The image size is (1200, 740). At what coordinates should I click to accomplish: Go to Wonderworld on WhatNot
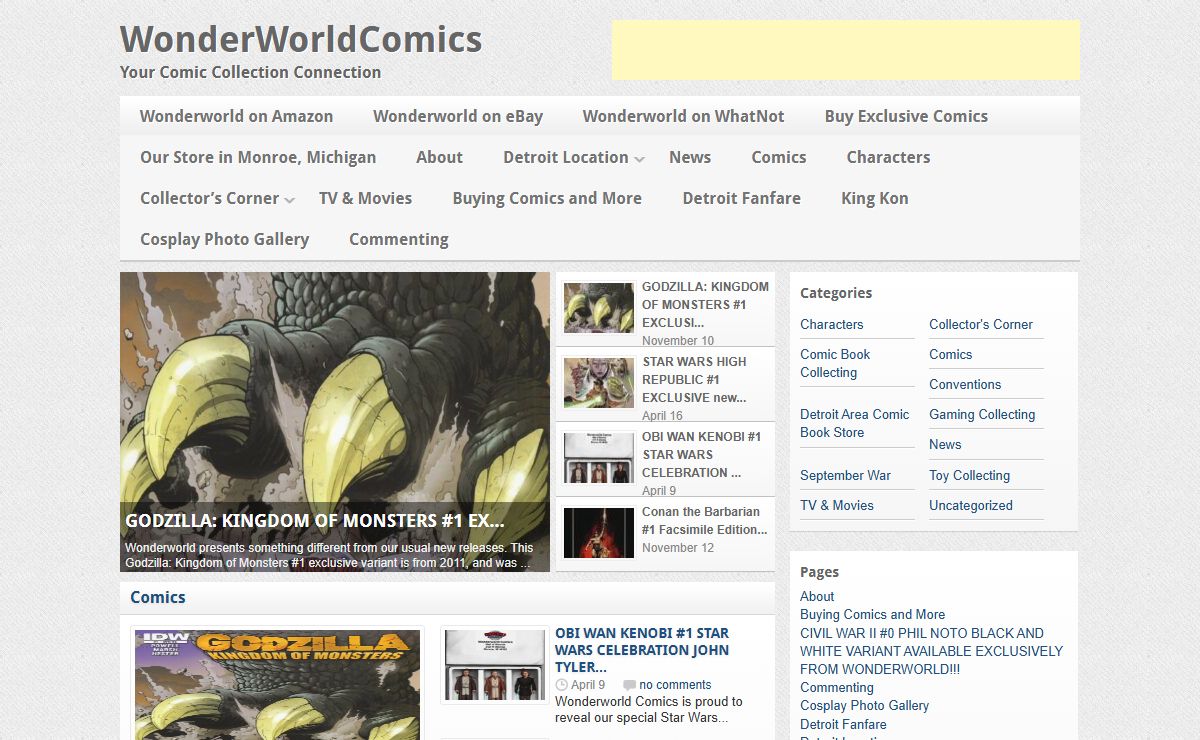coord(684,116)
